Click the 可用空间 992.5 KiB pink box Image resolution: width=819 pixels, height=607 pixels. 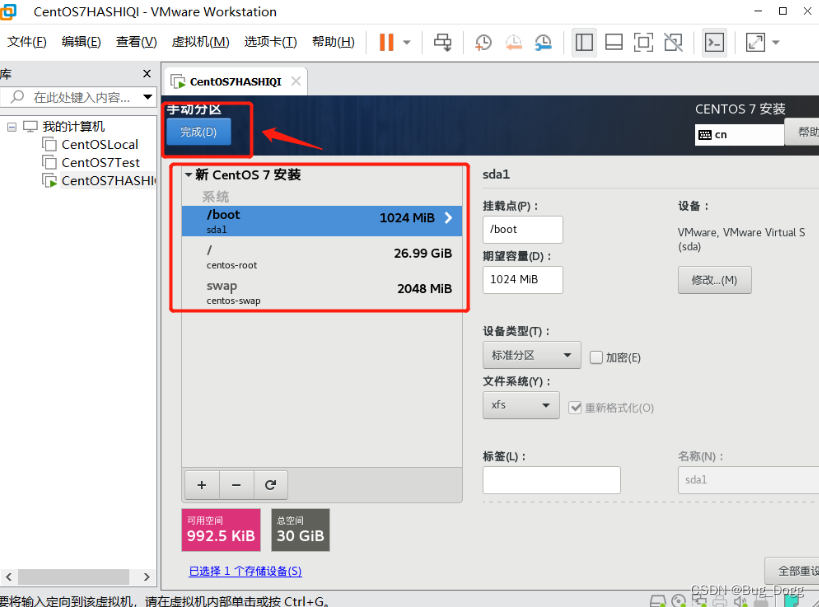tap(221, 530)
